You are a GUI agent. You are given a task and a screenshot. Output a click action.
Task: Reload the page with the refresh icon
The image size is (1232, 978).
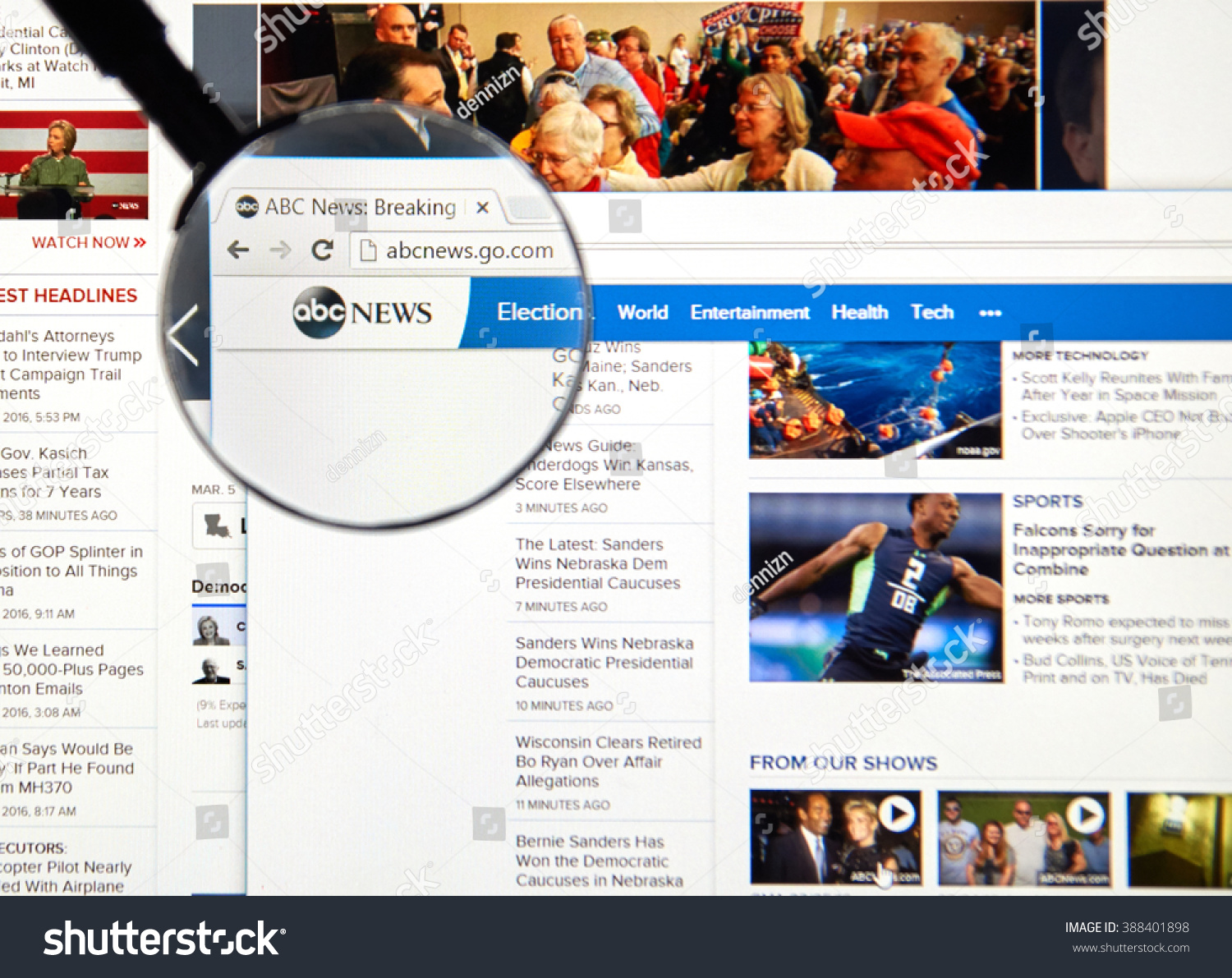tap(323, 250)
